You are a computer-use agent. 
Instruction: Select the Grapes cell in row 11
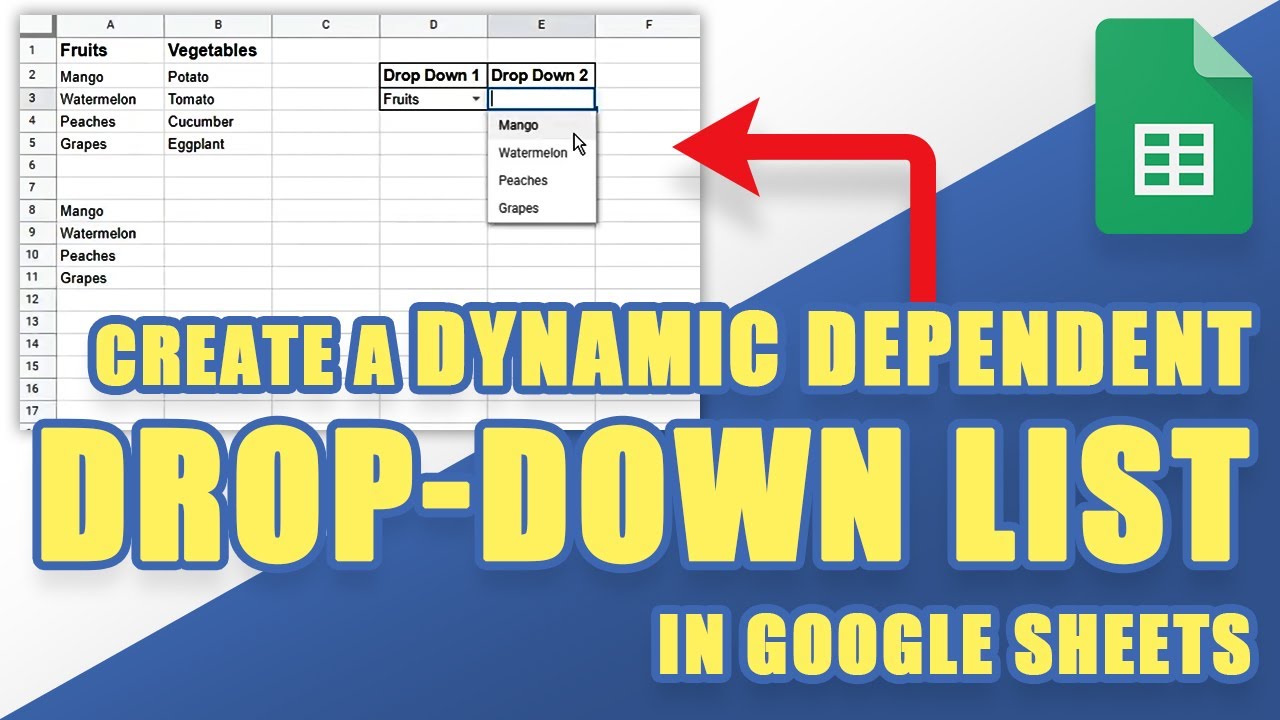coord(110,278)
